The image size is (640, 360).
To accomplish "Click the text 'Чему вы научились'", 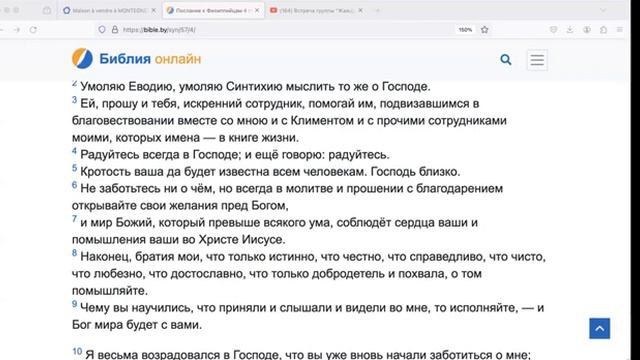I will click(136, 307).
